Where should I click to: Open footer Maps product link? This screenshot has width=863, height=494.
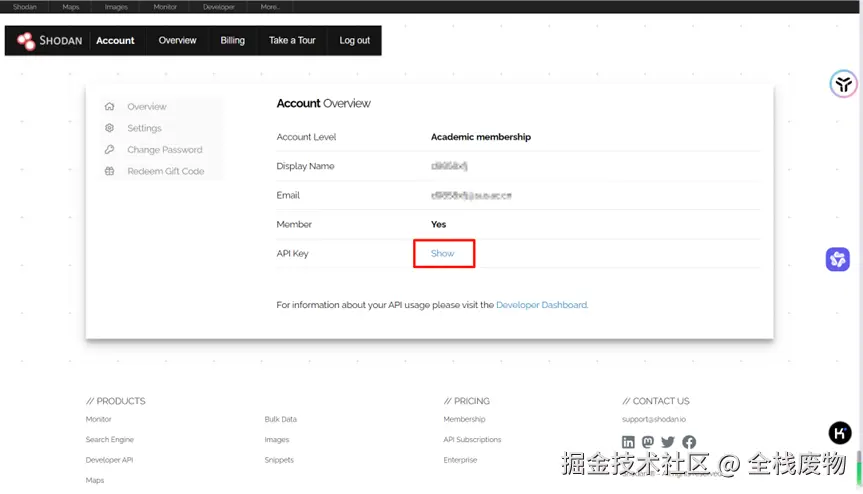(x=95, y=480)
